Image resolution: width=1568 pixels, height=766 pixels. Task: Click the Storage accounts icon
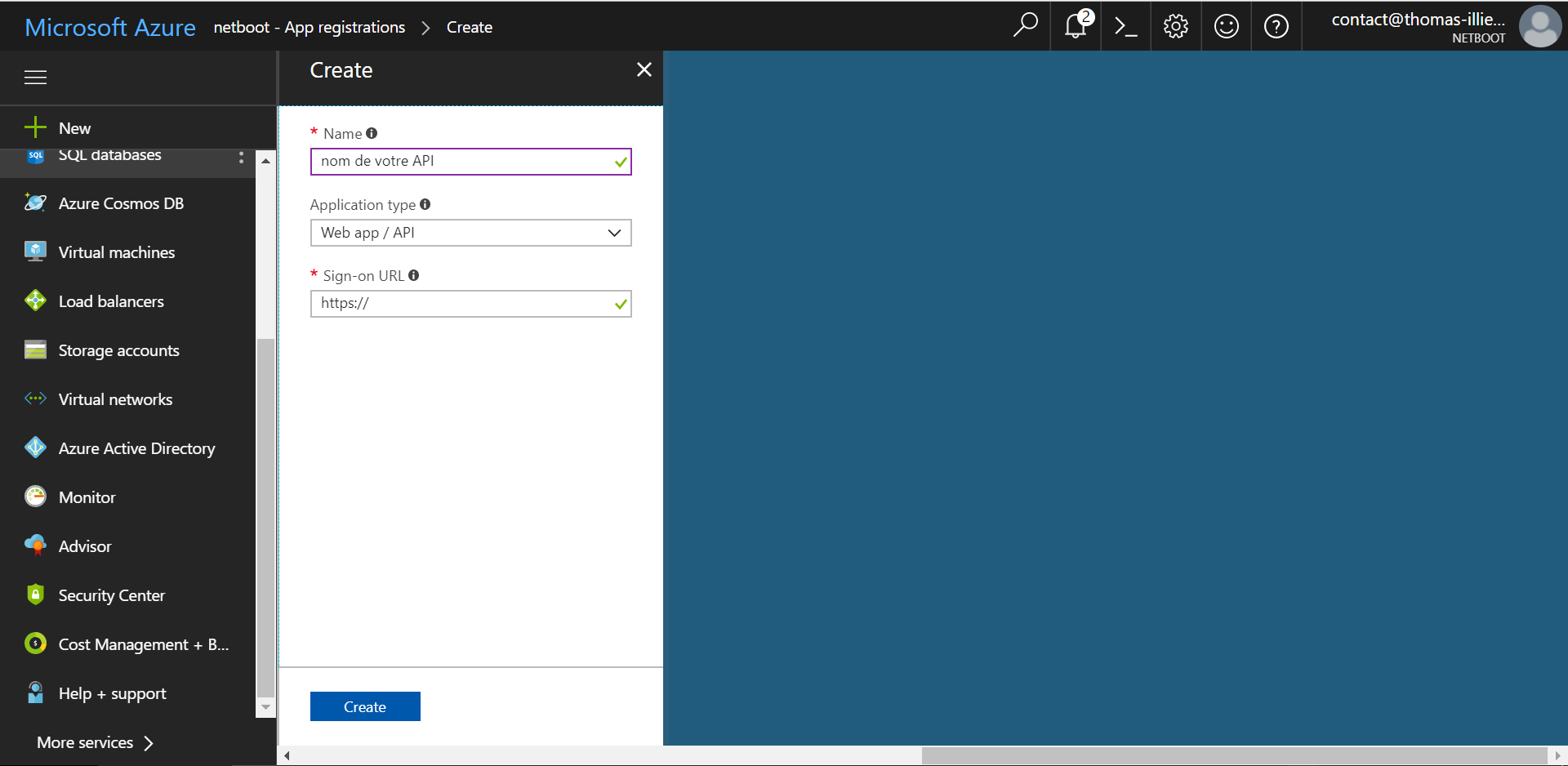point(35,350)
